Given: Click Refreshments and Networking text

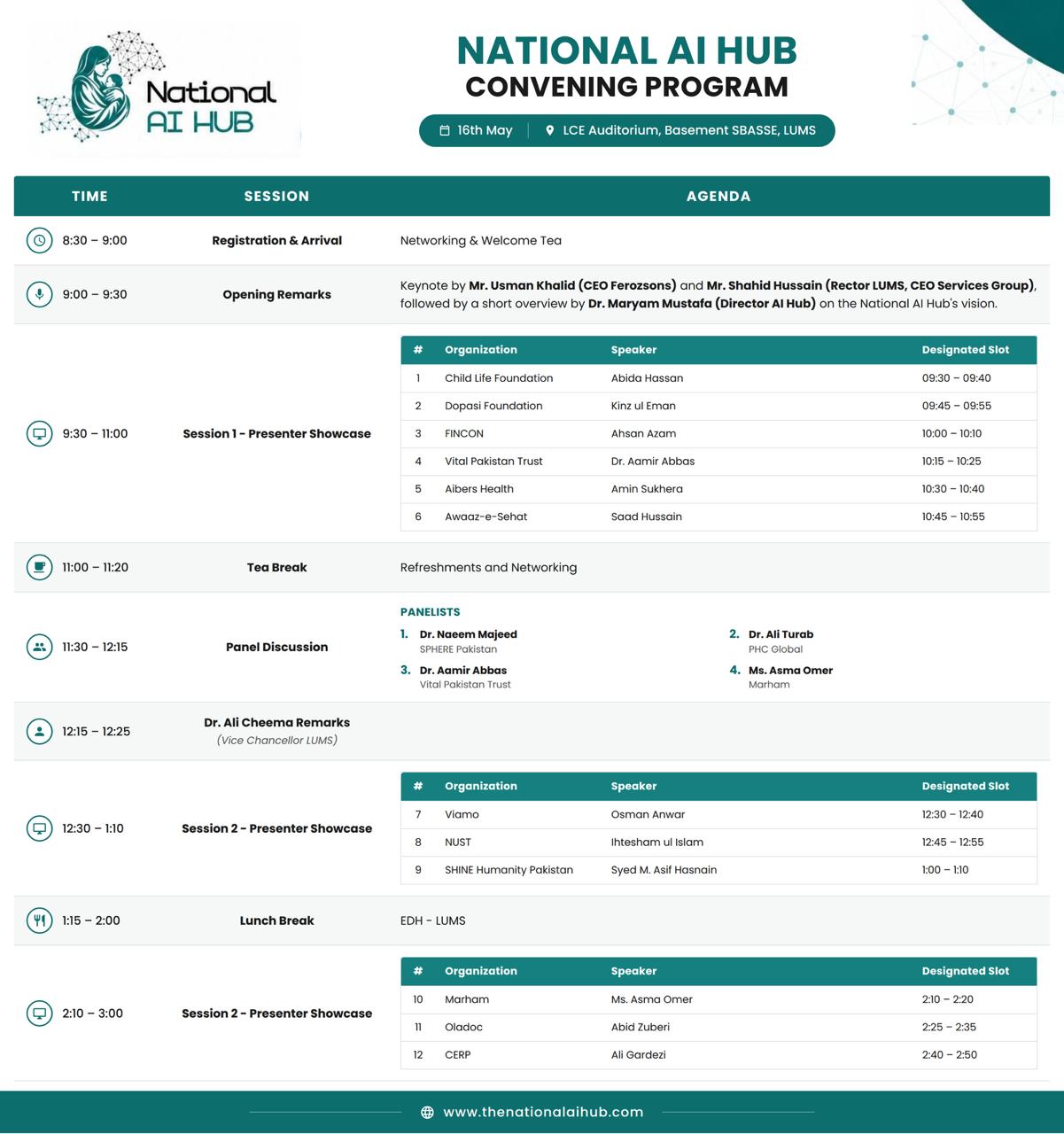Looking at the screenshot, I should (488, 567).
